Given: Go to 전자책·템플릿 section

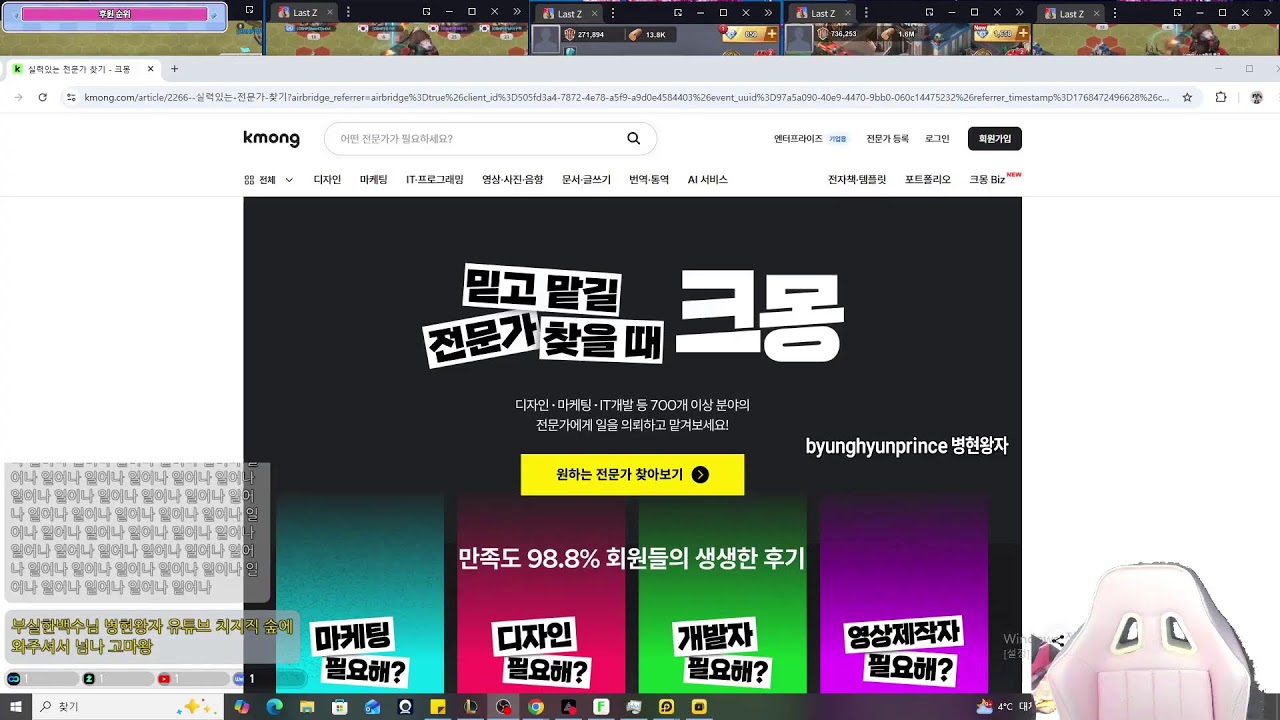Looking at the screenshot, I should tap(857, 180).
